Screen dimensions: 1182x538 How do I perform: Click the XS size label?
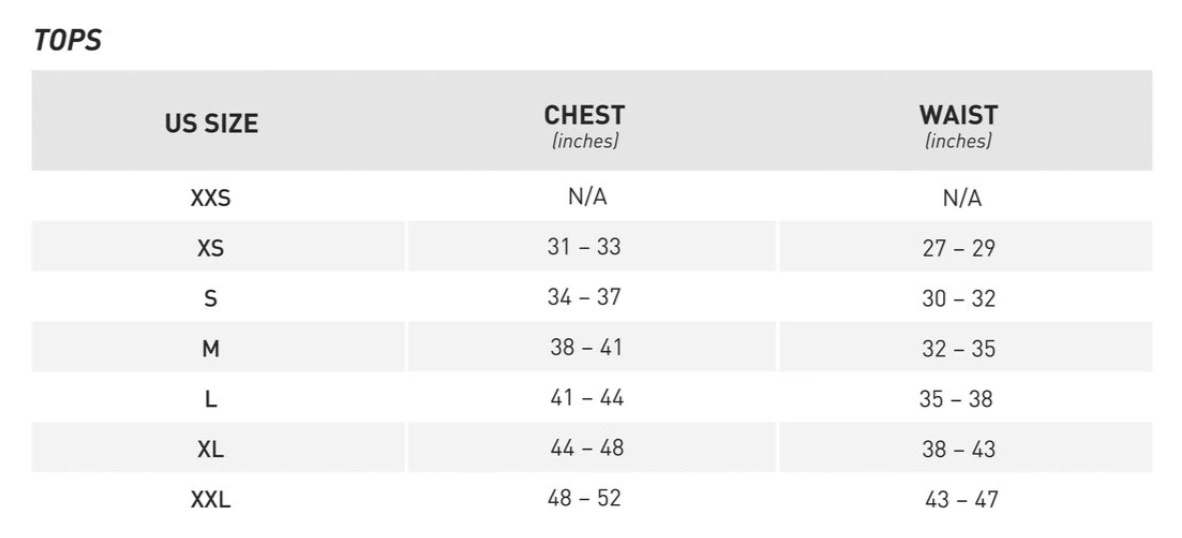[210, 248]
